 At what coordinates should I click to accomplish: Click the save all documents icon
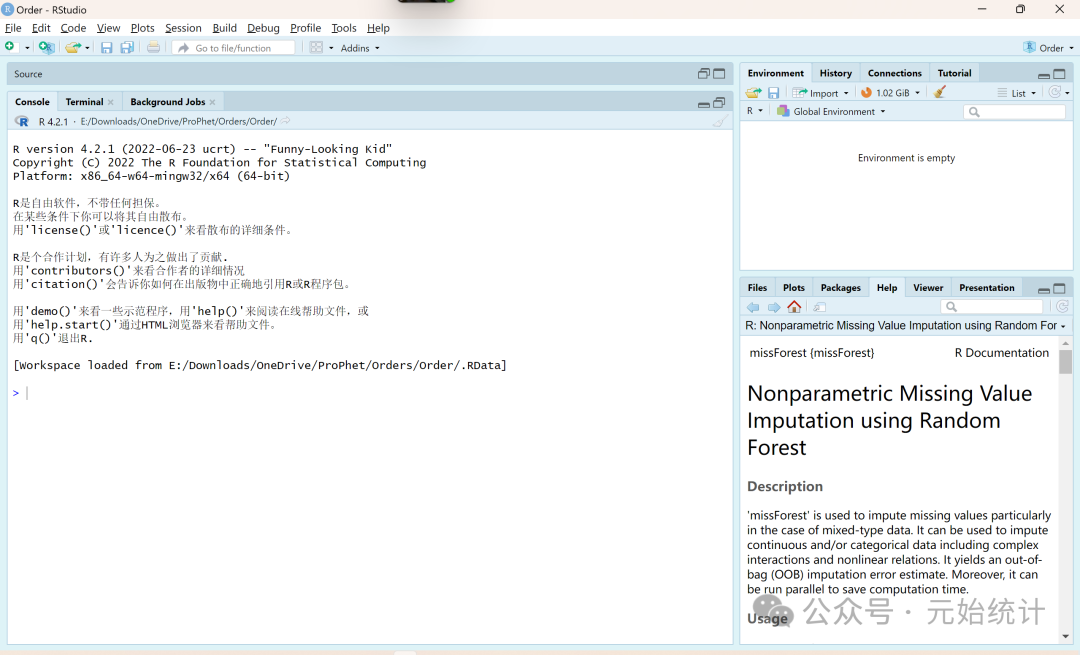click(x=127, y=48)
